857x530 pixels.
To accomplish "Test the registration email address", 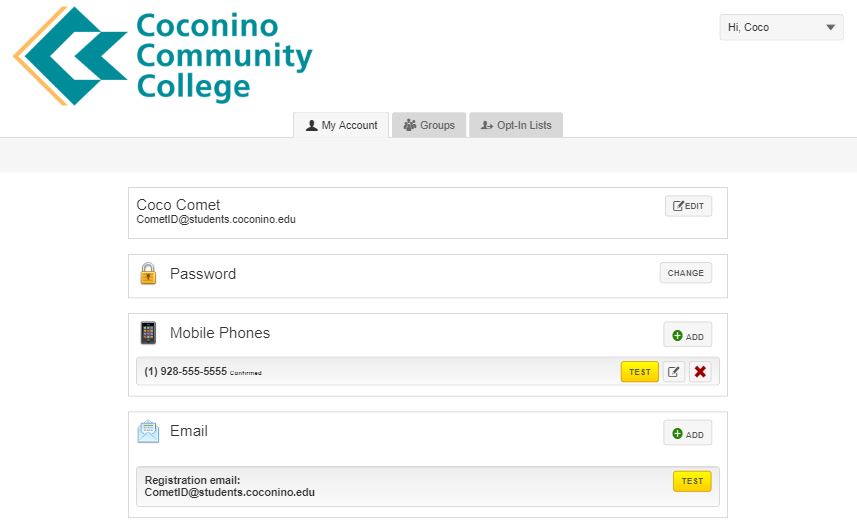I will [x=692, y=481].
